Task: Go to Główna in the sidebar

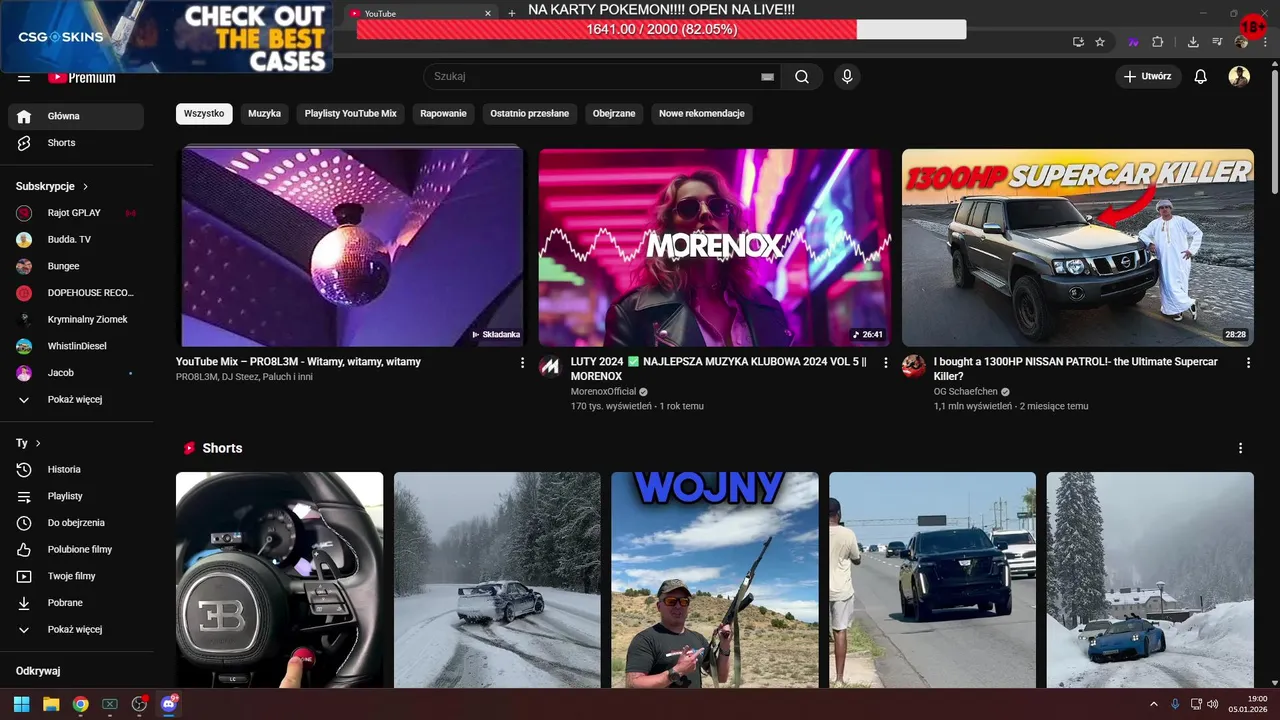Action: (x=76, y=116)
